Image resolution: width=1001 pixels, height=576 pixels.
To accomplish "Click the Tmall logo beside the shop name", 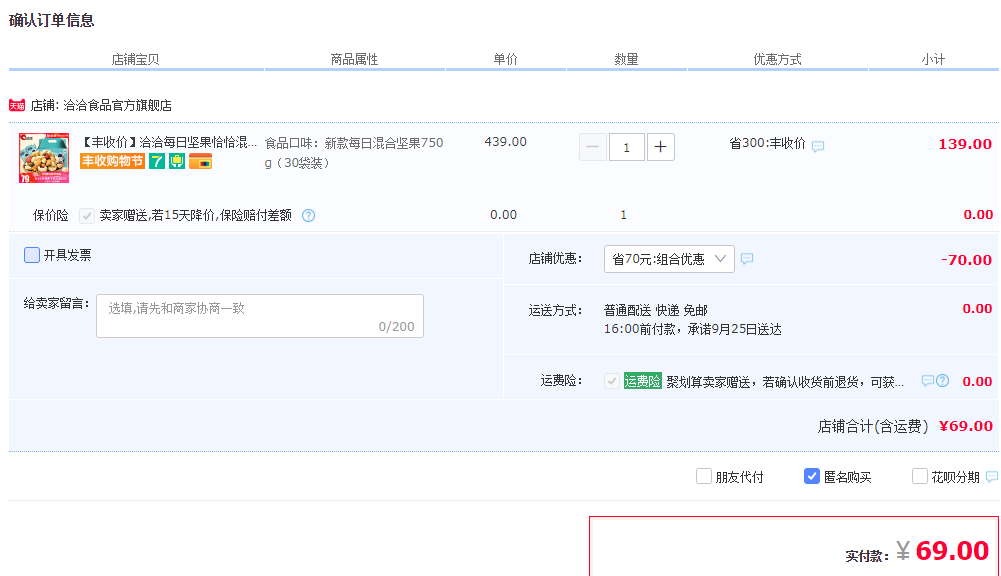I will click(17, 105).
